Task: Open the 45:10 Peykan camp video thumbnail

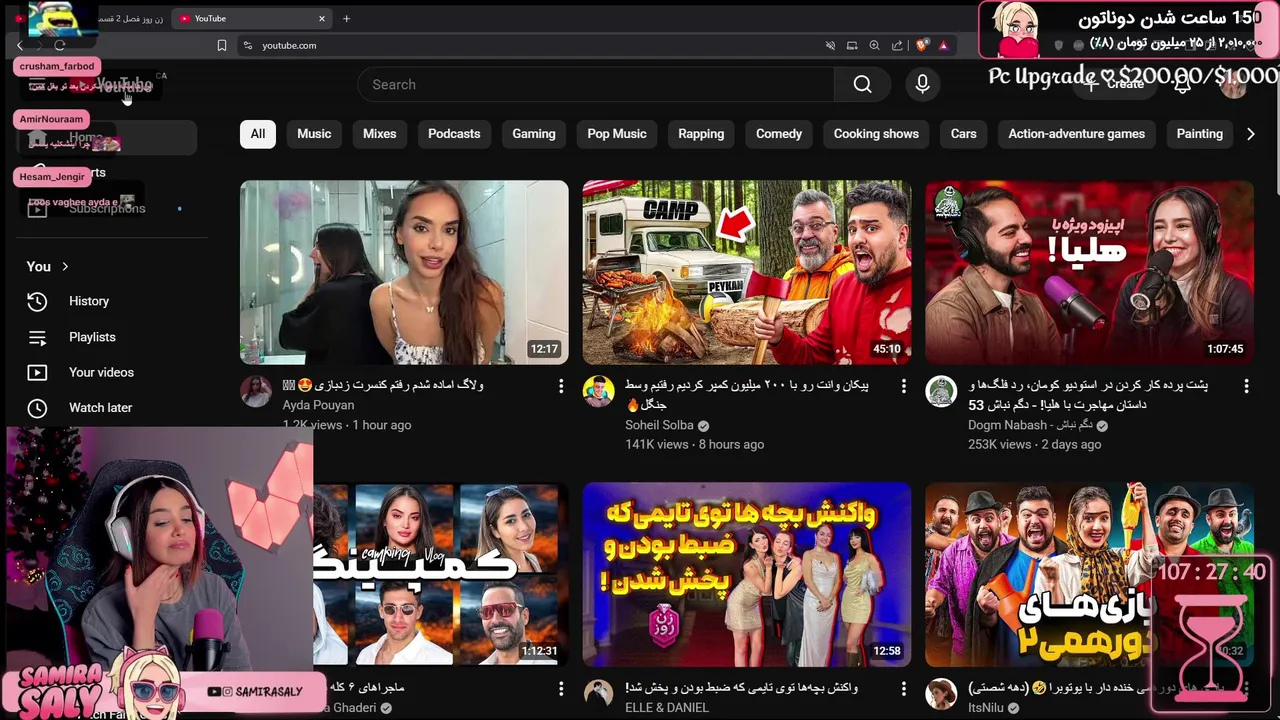Action: [x=747, y=272]
